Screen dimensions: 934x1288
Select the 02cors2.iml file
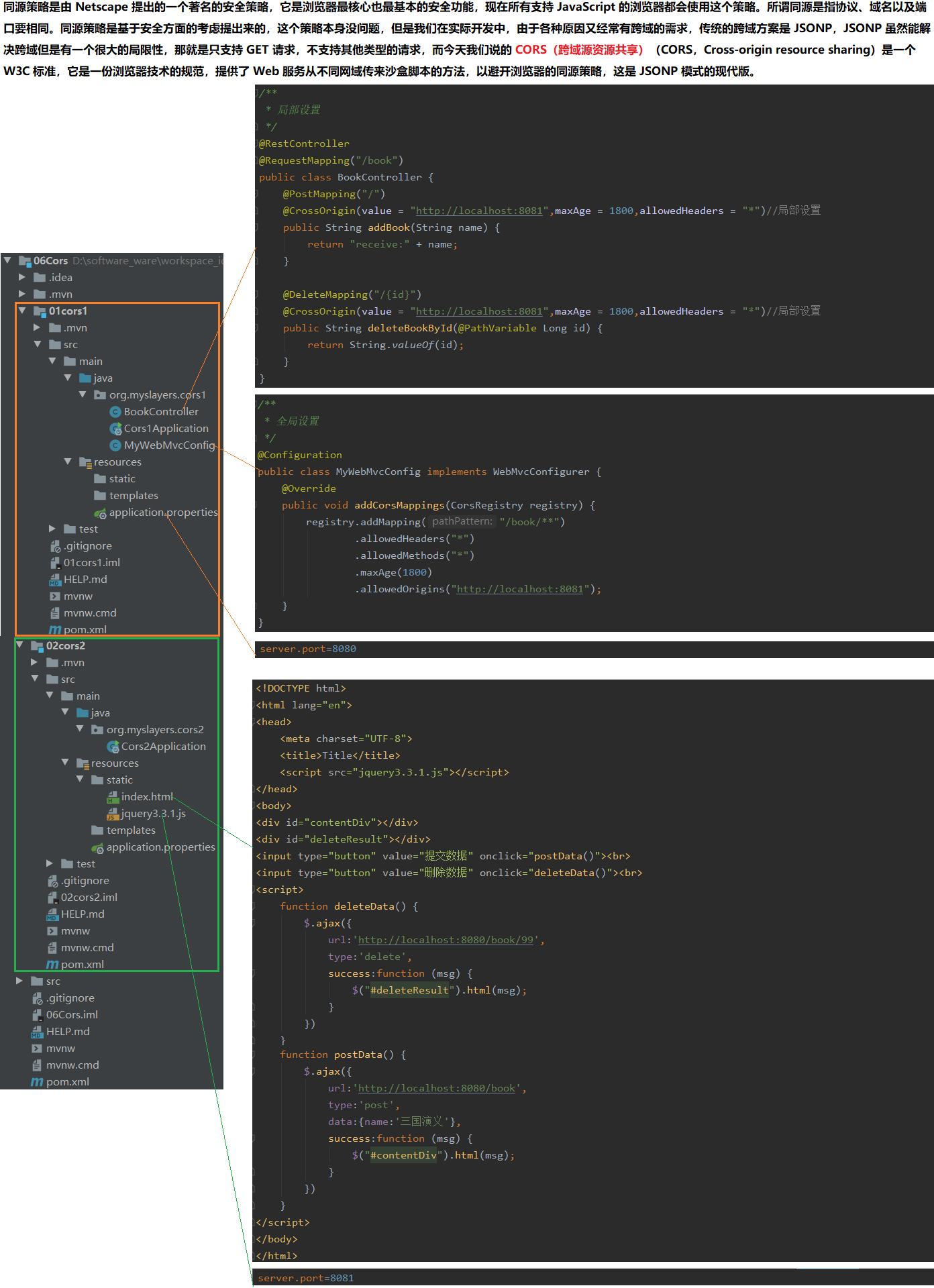(x=89, y=898)
